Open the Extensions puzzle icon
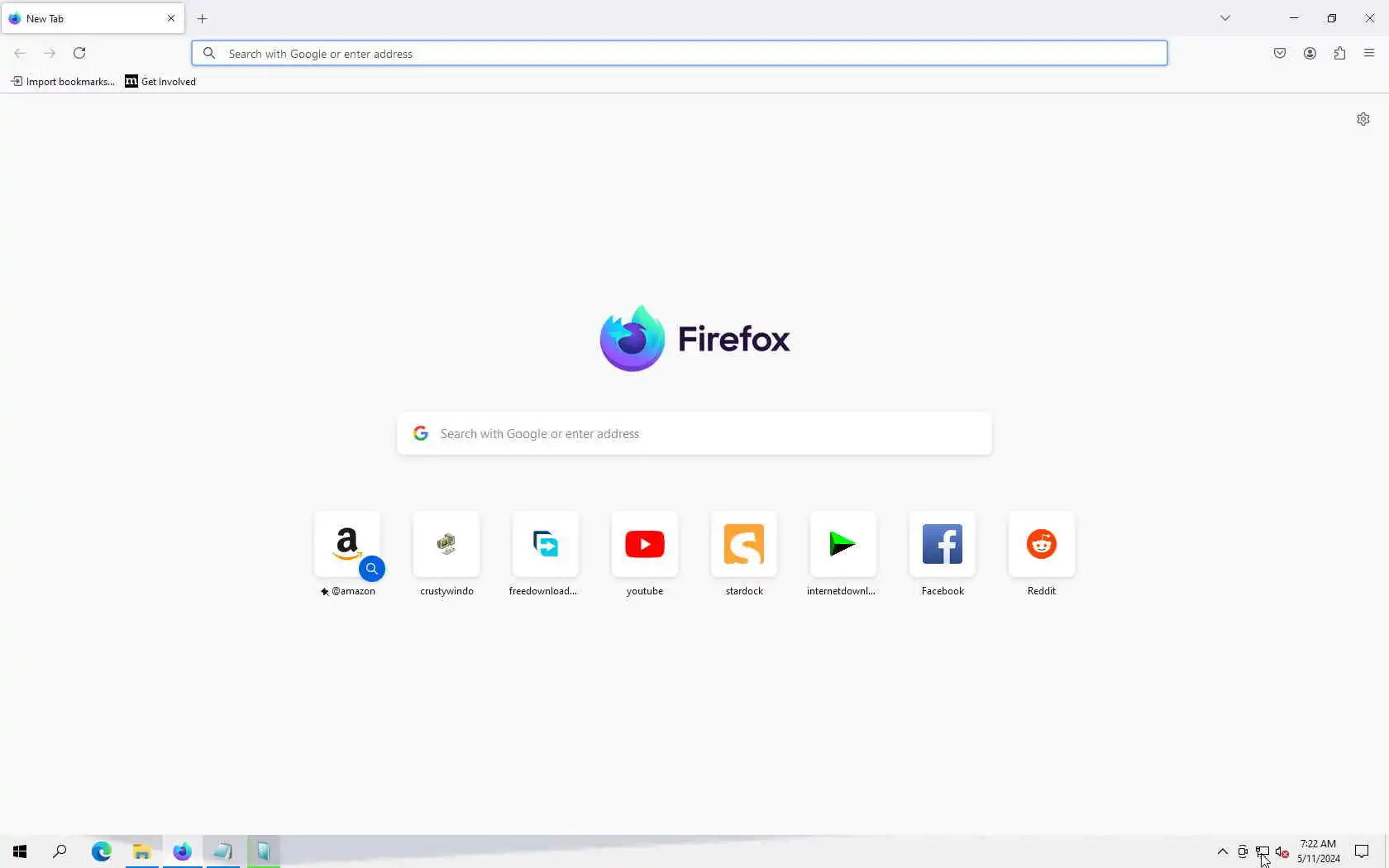This screenshot has width=1389, height=868. (x=1339, y=53)
